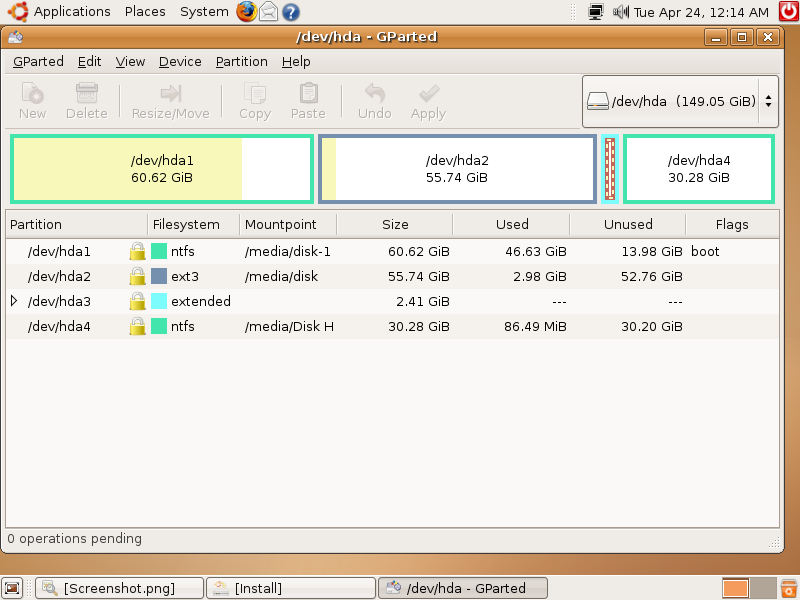Switch to the second workspace in pager
Screen dimensions: 800x600
click(x=763, y=588)
